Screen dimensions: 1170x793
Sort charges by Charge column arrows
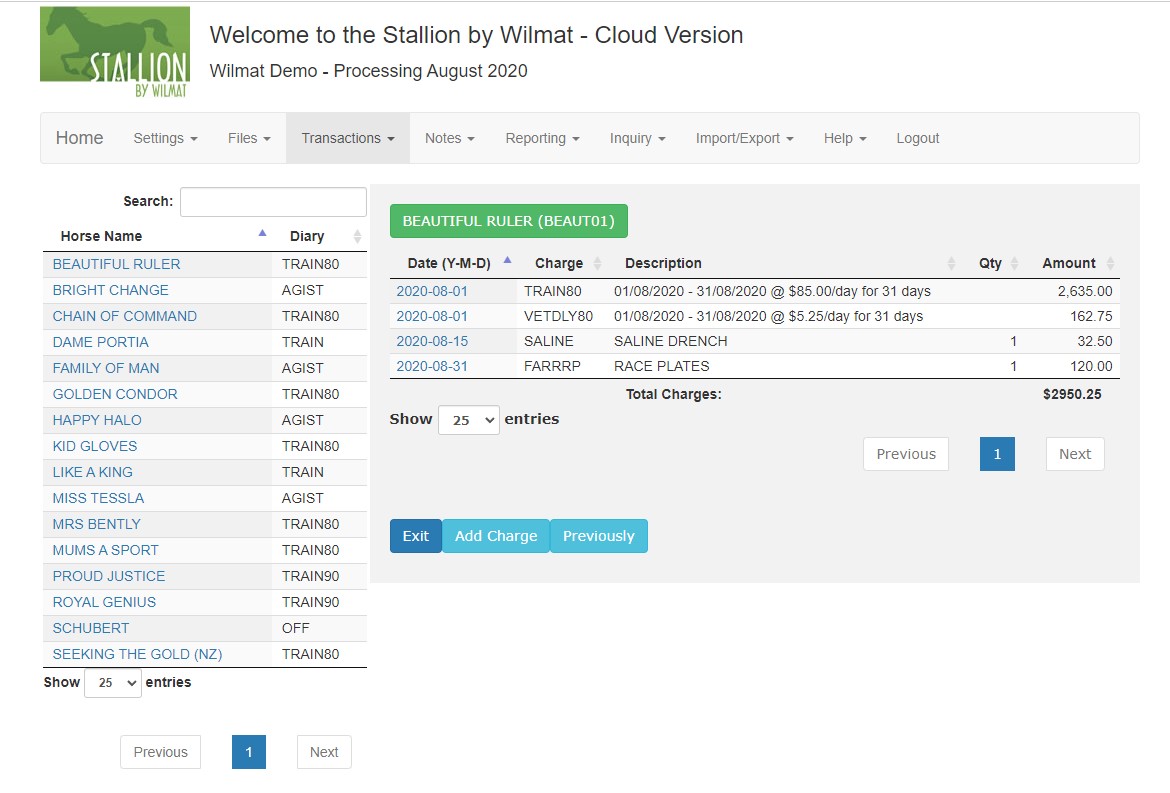coord(598,263)
